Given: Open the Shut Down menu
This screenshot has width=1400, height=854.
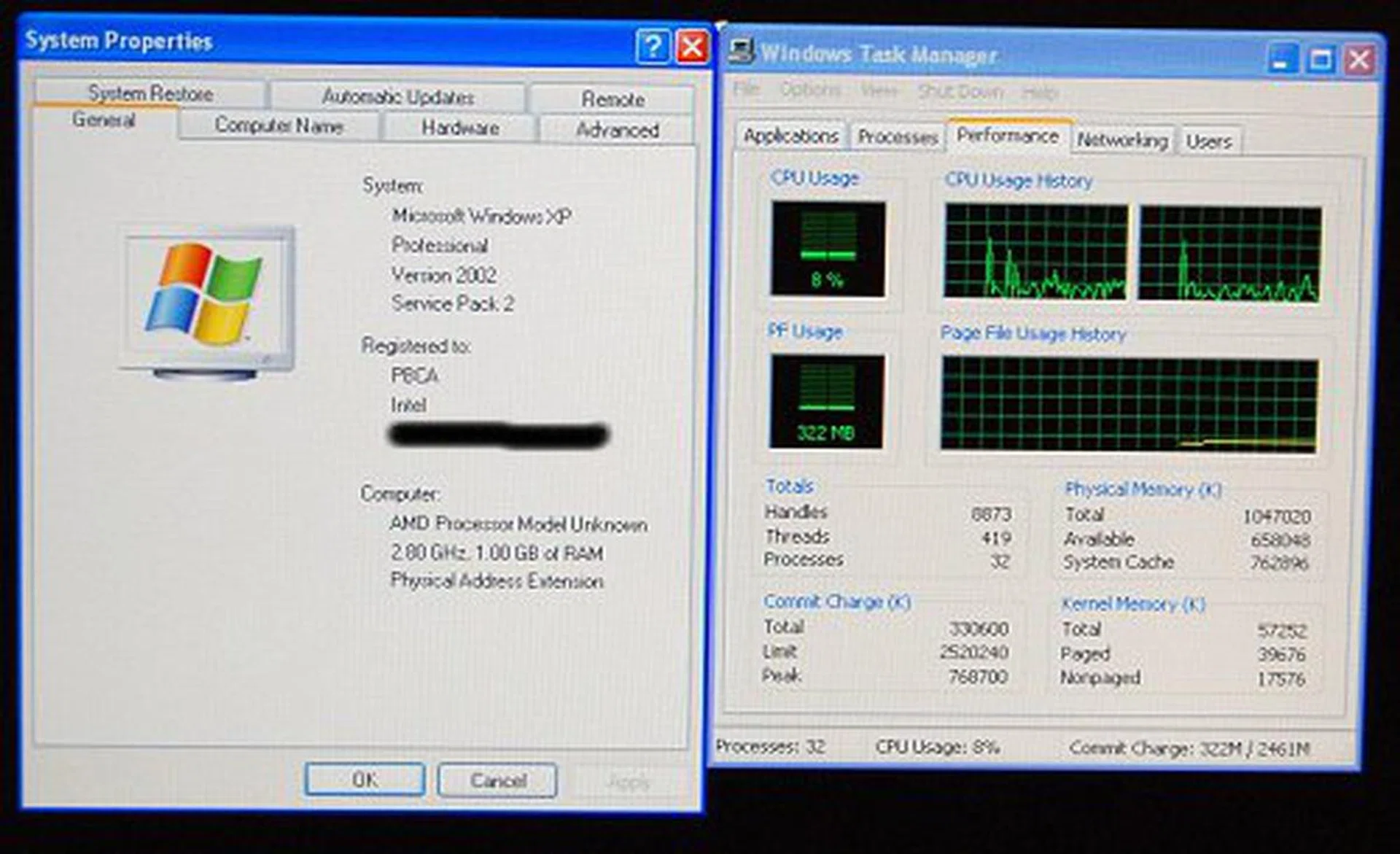Looking at the screenshot, I should tap(960, 91).
